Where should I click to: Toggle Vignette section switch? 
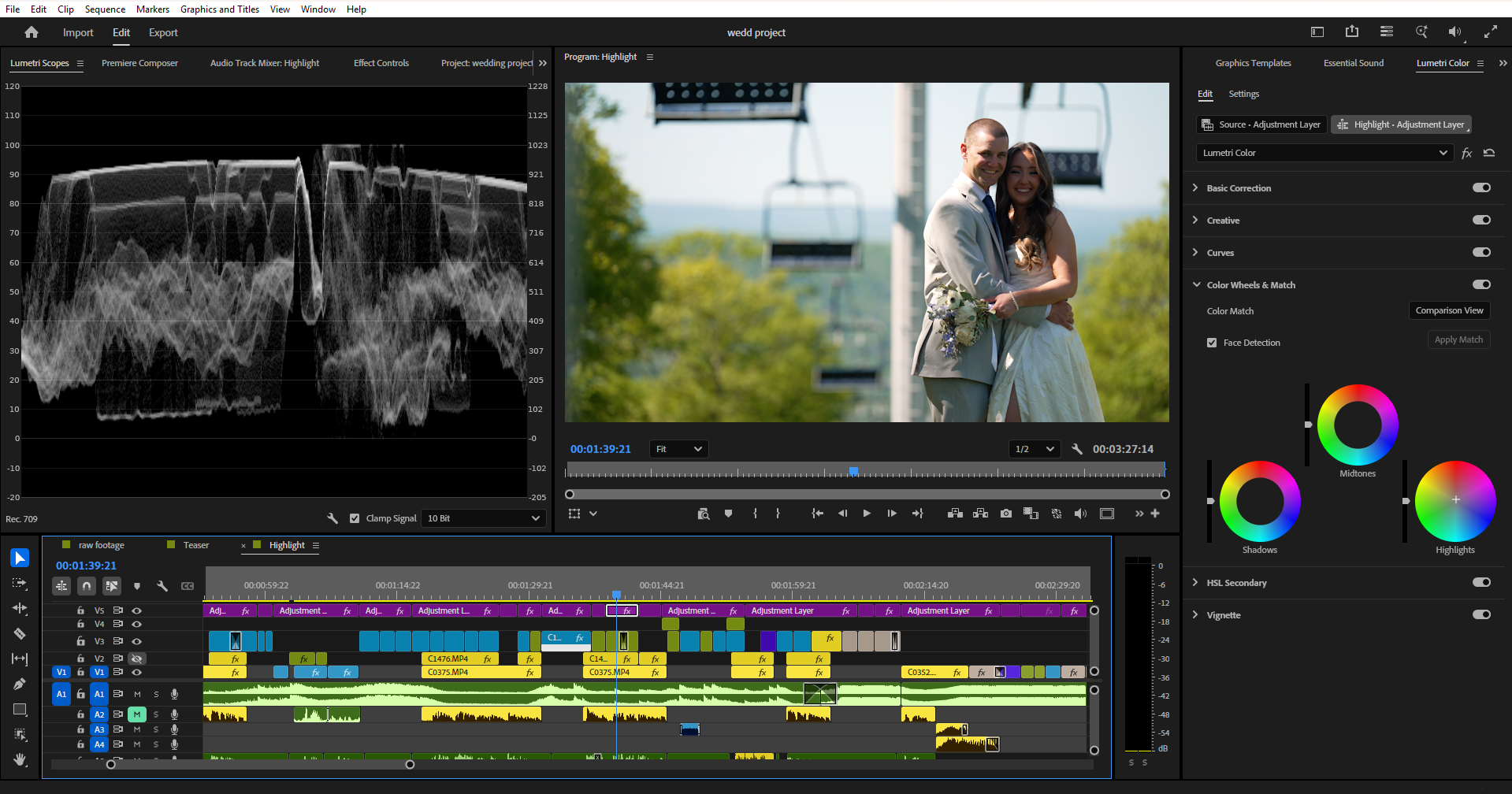click(x=1481, y=614)
